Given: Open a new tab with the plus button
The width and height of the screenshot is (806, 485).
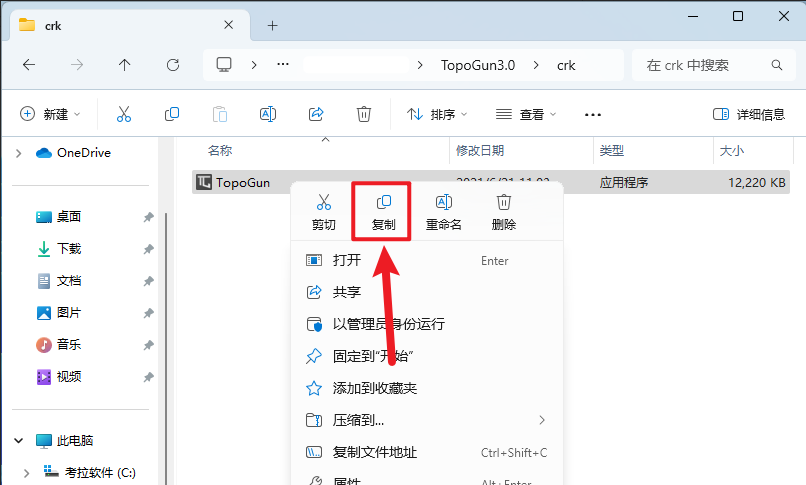Looking at the screenshot, I should (x=272, y=25).
